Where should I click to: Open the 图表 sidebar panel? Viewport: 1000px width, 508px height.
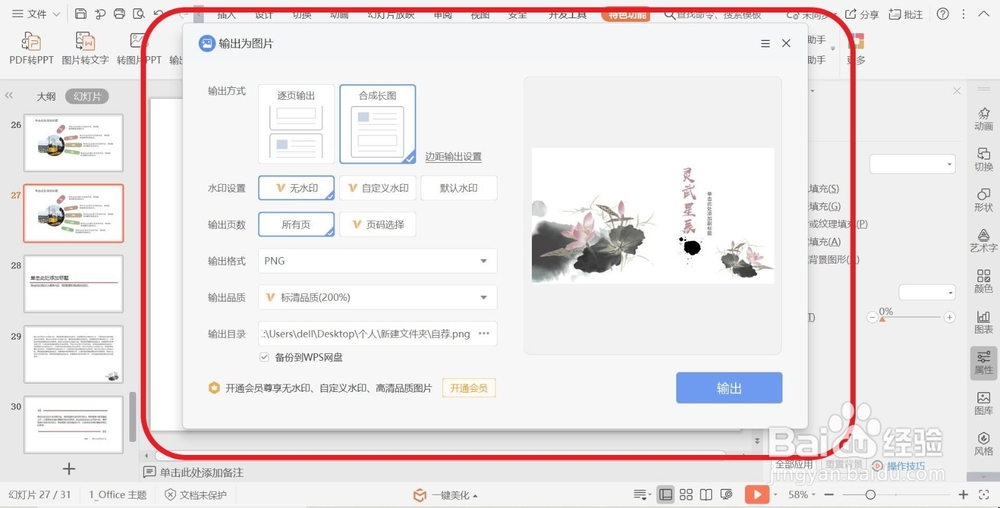coord(983,322)
